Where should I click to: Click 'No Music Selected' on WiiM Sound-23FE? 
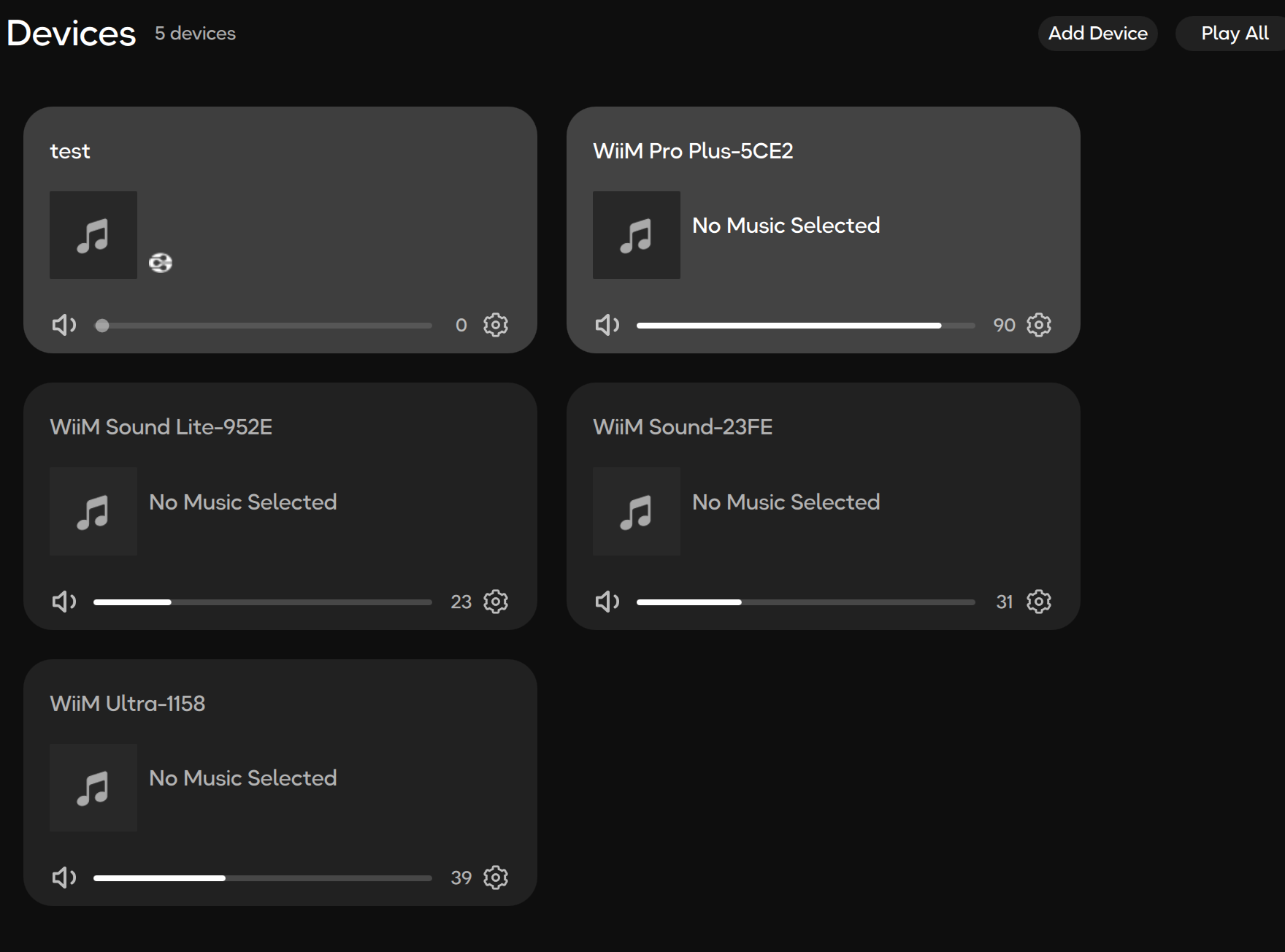pyautogui.click(x=786, y=502)
